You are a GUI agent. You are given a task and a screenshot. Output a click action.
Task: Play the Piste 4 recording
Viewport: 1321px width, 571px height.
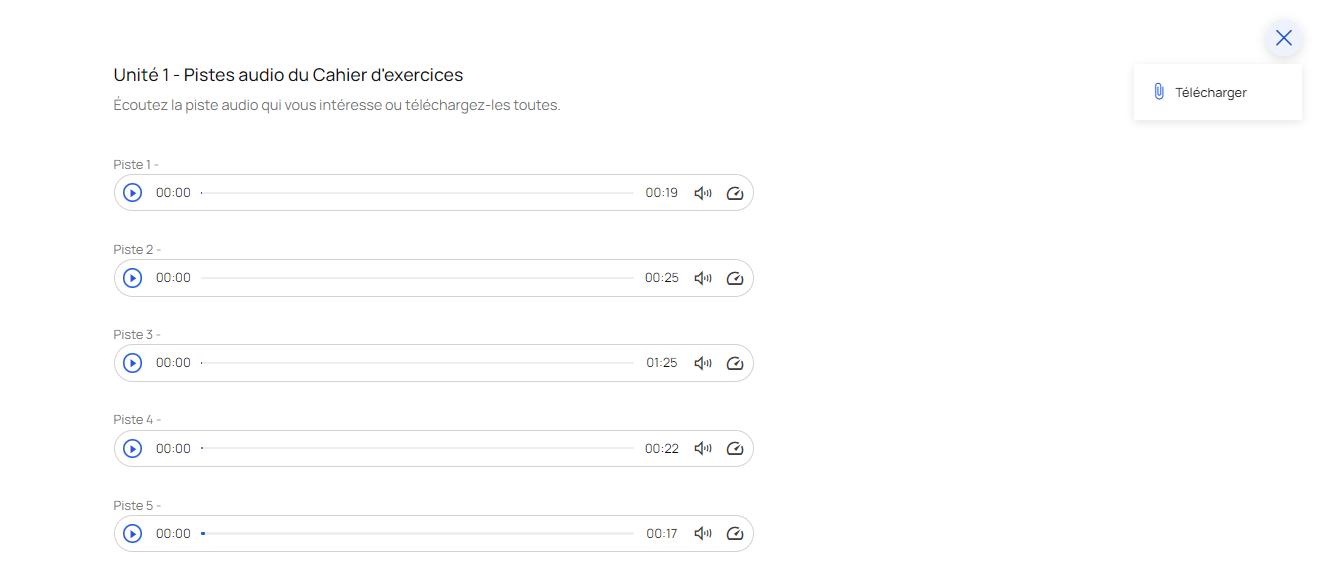[132, 448]
